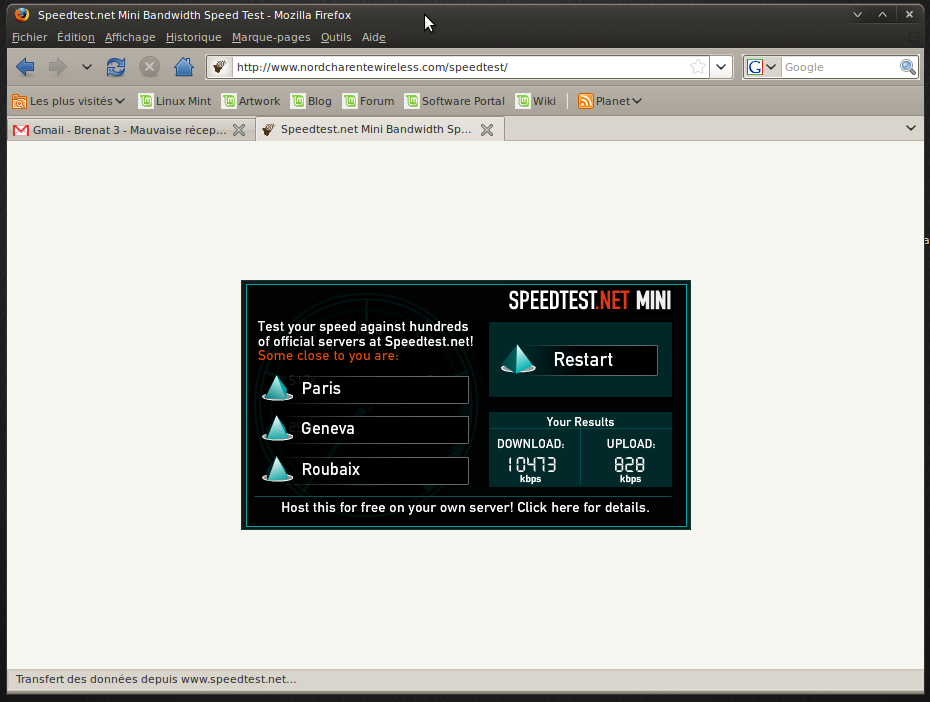Open the Les plus visités dropdown

point(120,101)
